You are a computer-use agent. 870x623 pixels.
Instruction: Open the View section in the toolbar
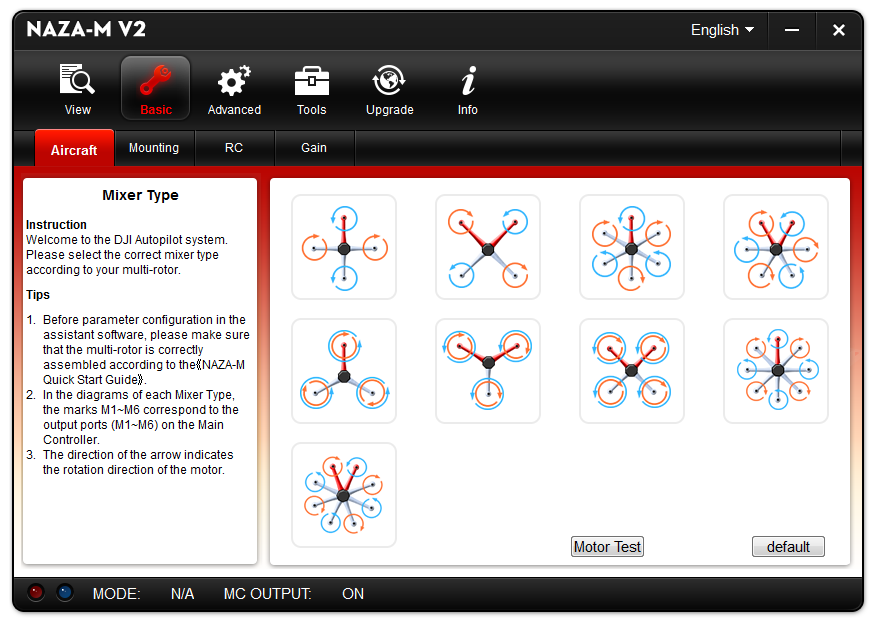pyautogui.click(x=77, y=89)
